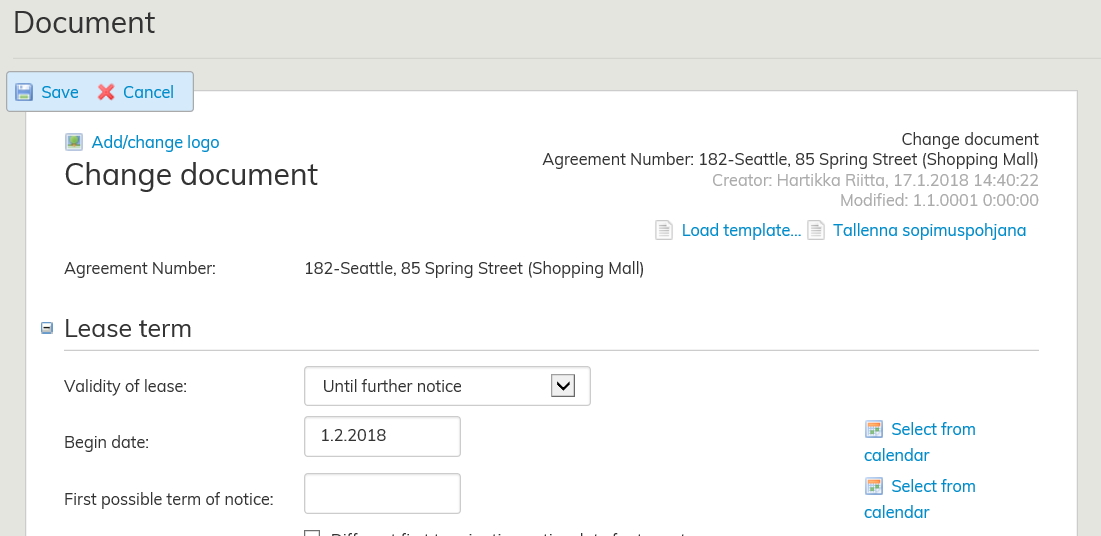Click Select from calendar for First possible term

(x=932, y=486)
